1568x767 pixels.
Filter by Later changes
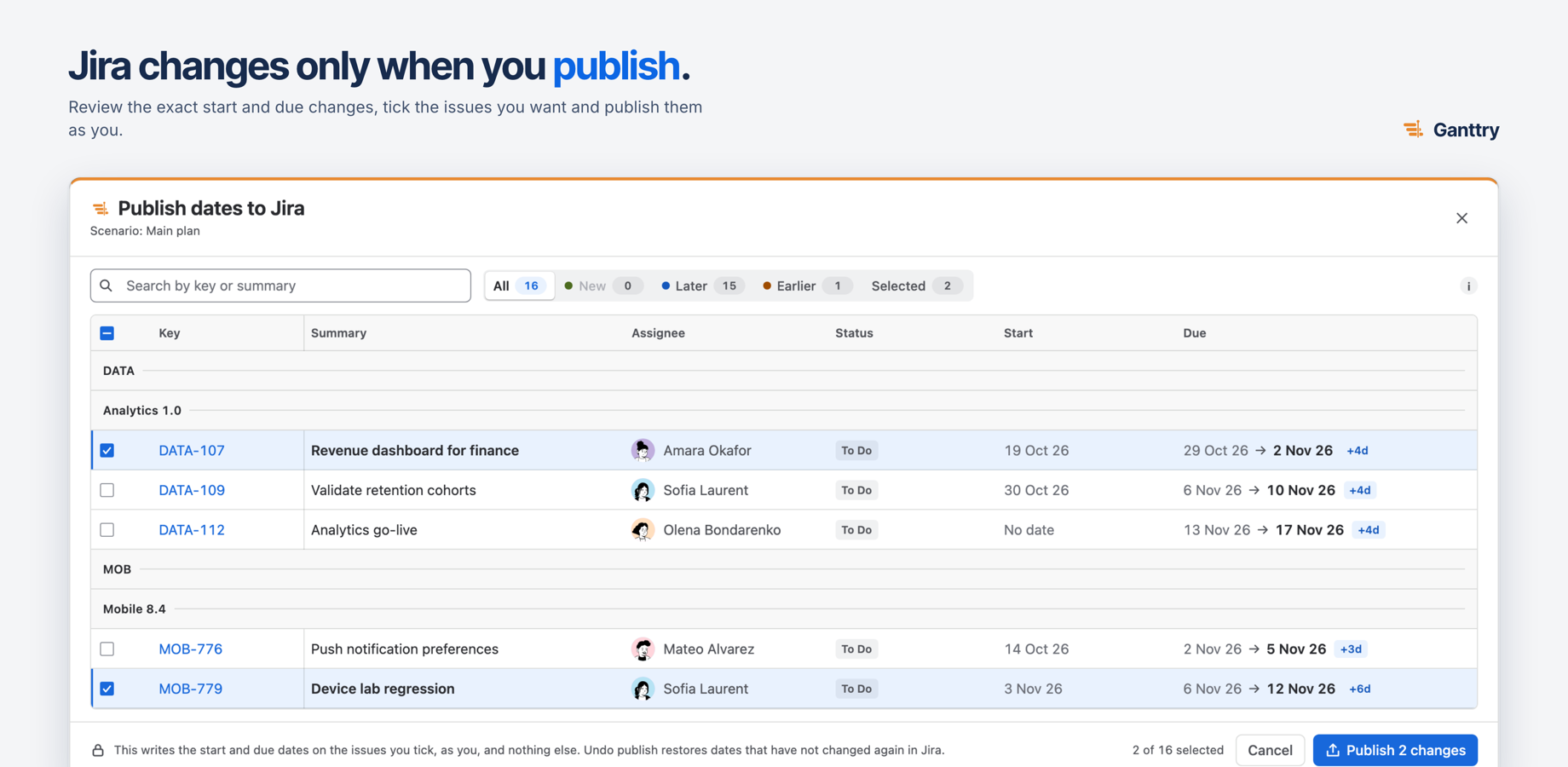[x=702, y=285]
